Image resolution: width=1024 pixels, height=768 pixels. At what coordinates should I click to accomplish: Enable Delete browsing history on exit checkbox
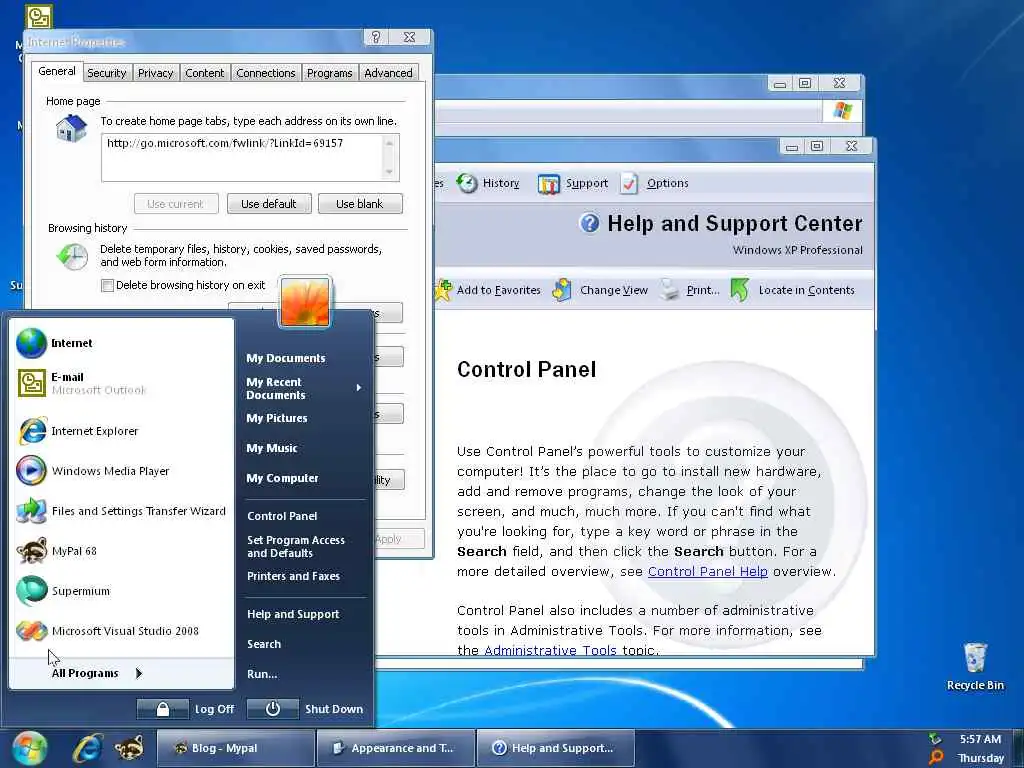pos(108,285)
